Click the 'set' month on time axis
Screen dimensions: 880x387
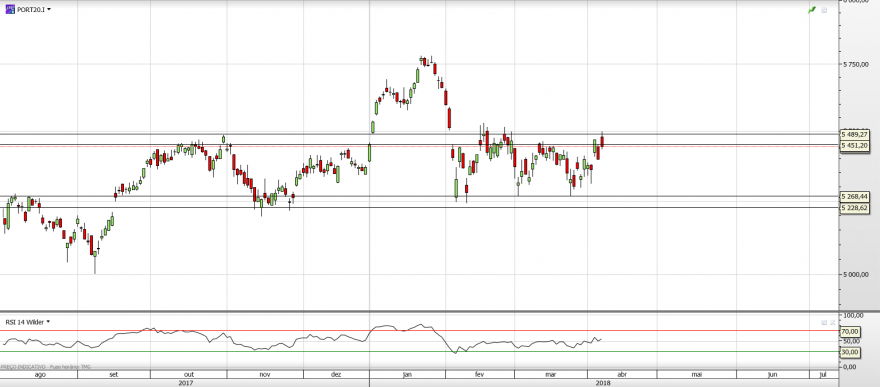(113, 374)
